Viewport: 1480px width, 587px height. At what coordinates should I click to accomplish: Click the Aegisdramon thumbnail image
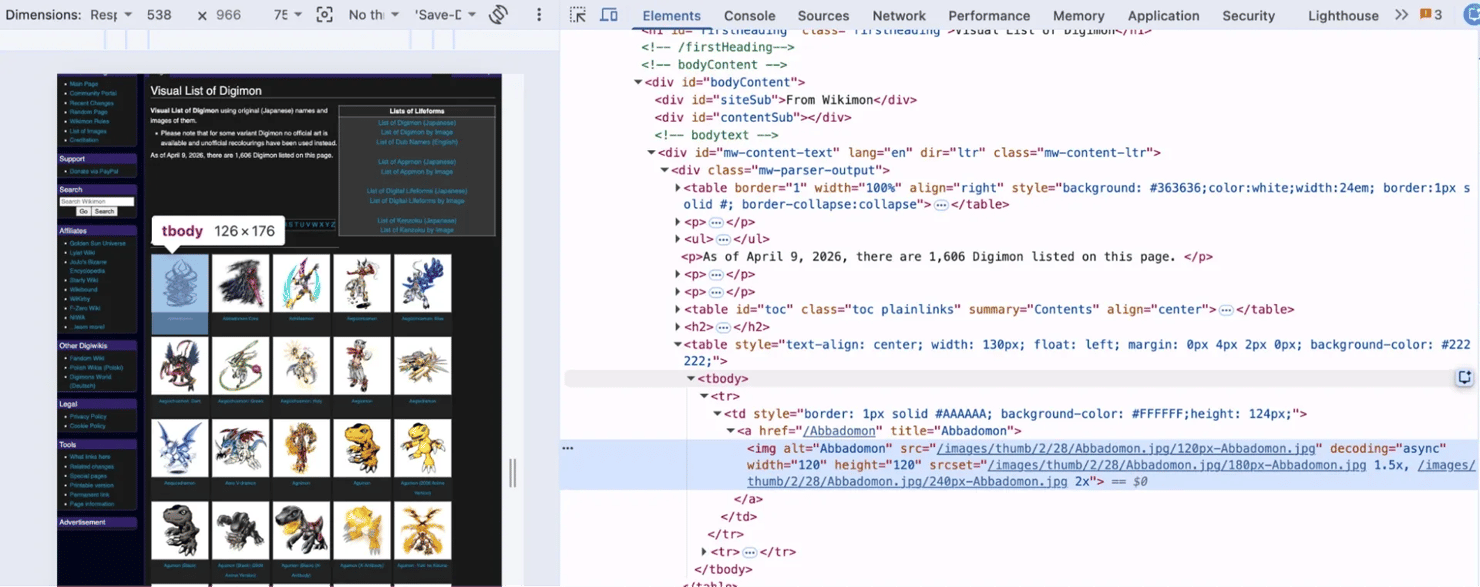422,365
